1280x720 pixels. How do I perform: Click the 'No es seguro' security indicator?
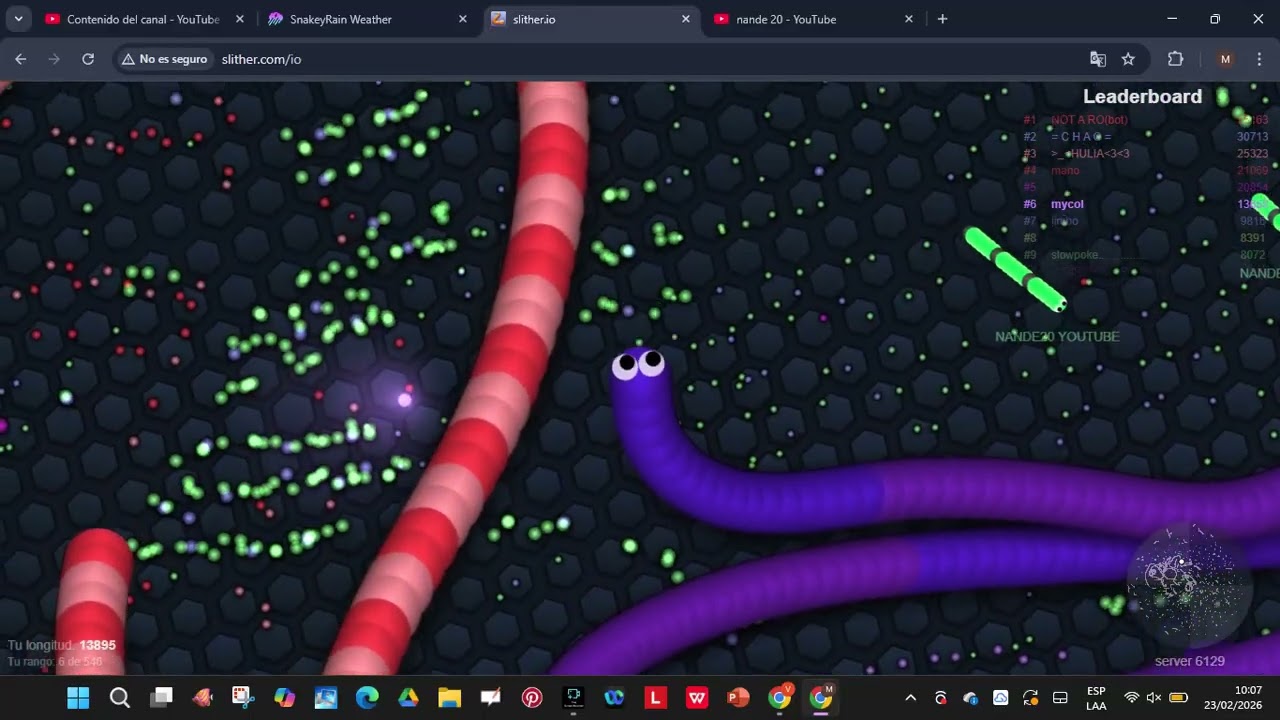click(x=164, y=59)
